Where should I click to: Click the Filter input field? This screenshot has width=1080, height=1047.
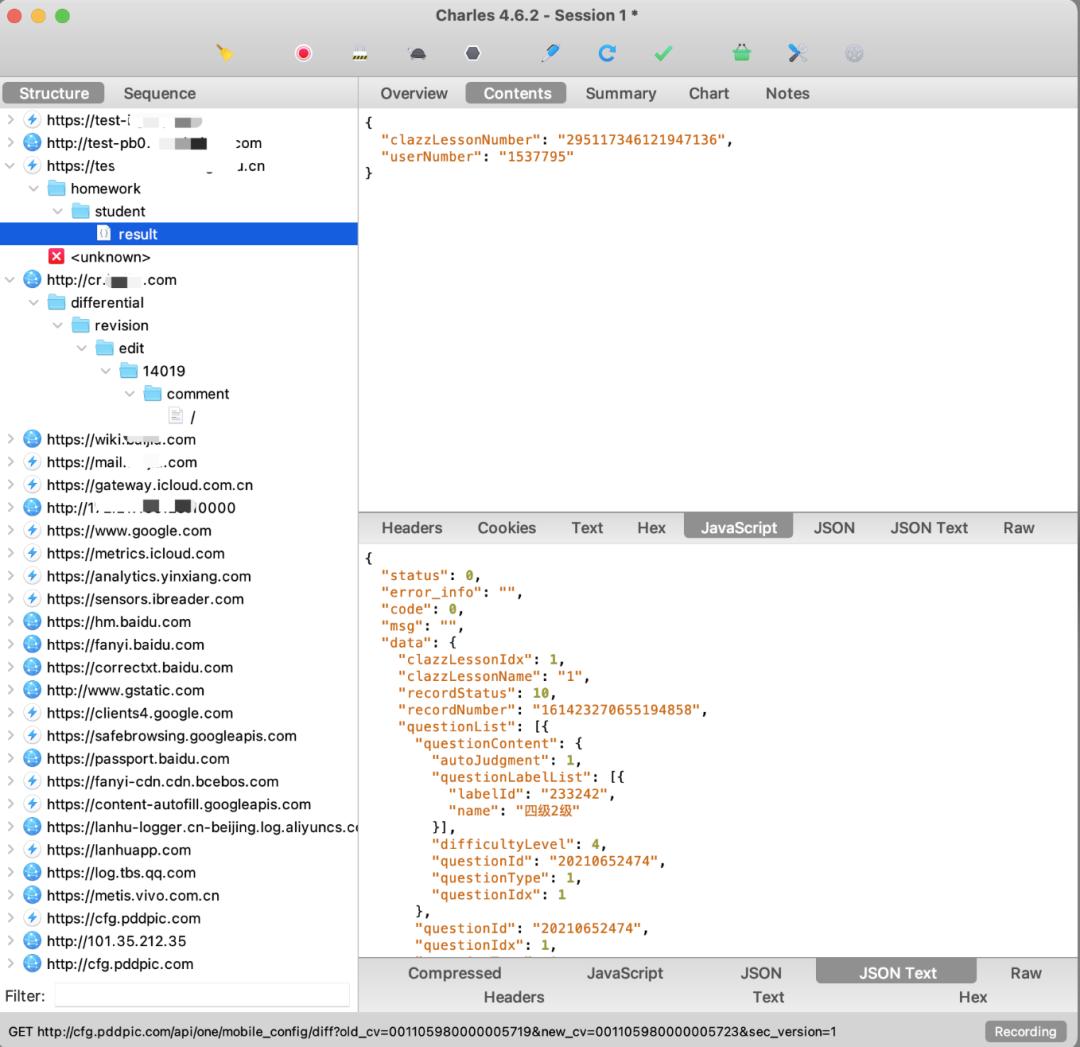(x=202, y=996)
